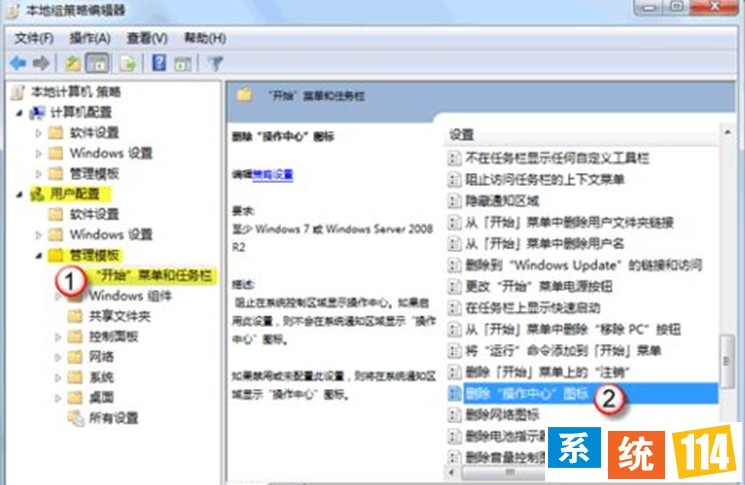This screenshot has height=485, width=745.
Task: Expand the 网络 tree node
Action: (58, 357)
